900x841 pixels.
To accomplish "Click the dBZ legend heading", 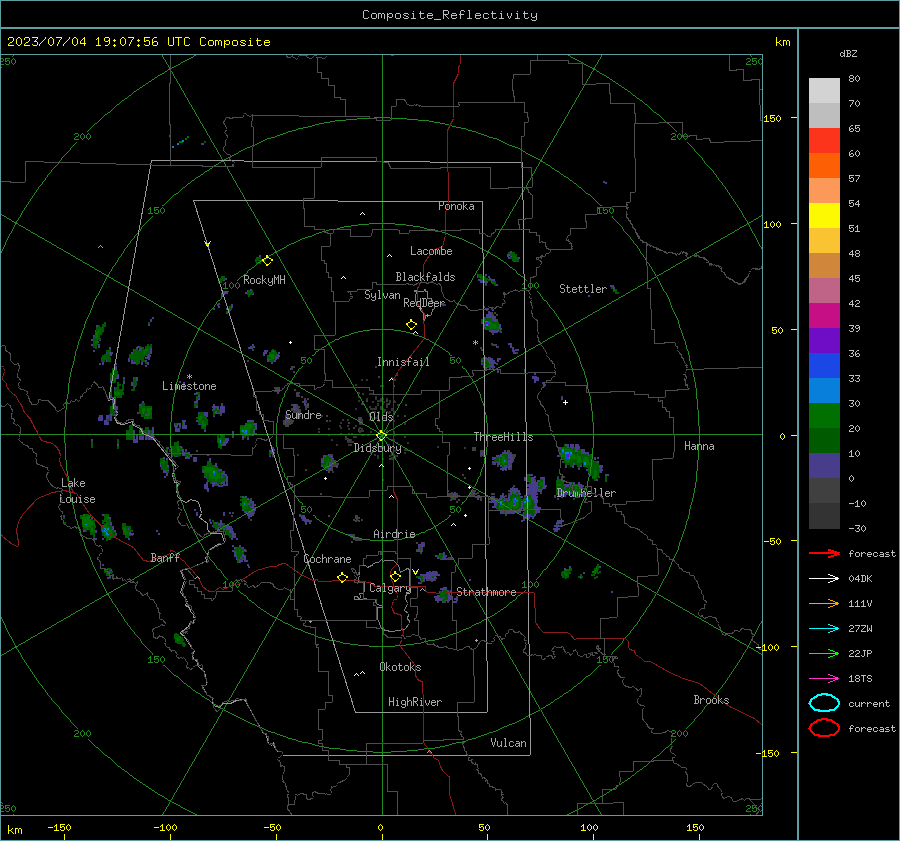I will tap(848, 54).
